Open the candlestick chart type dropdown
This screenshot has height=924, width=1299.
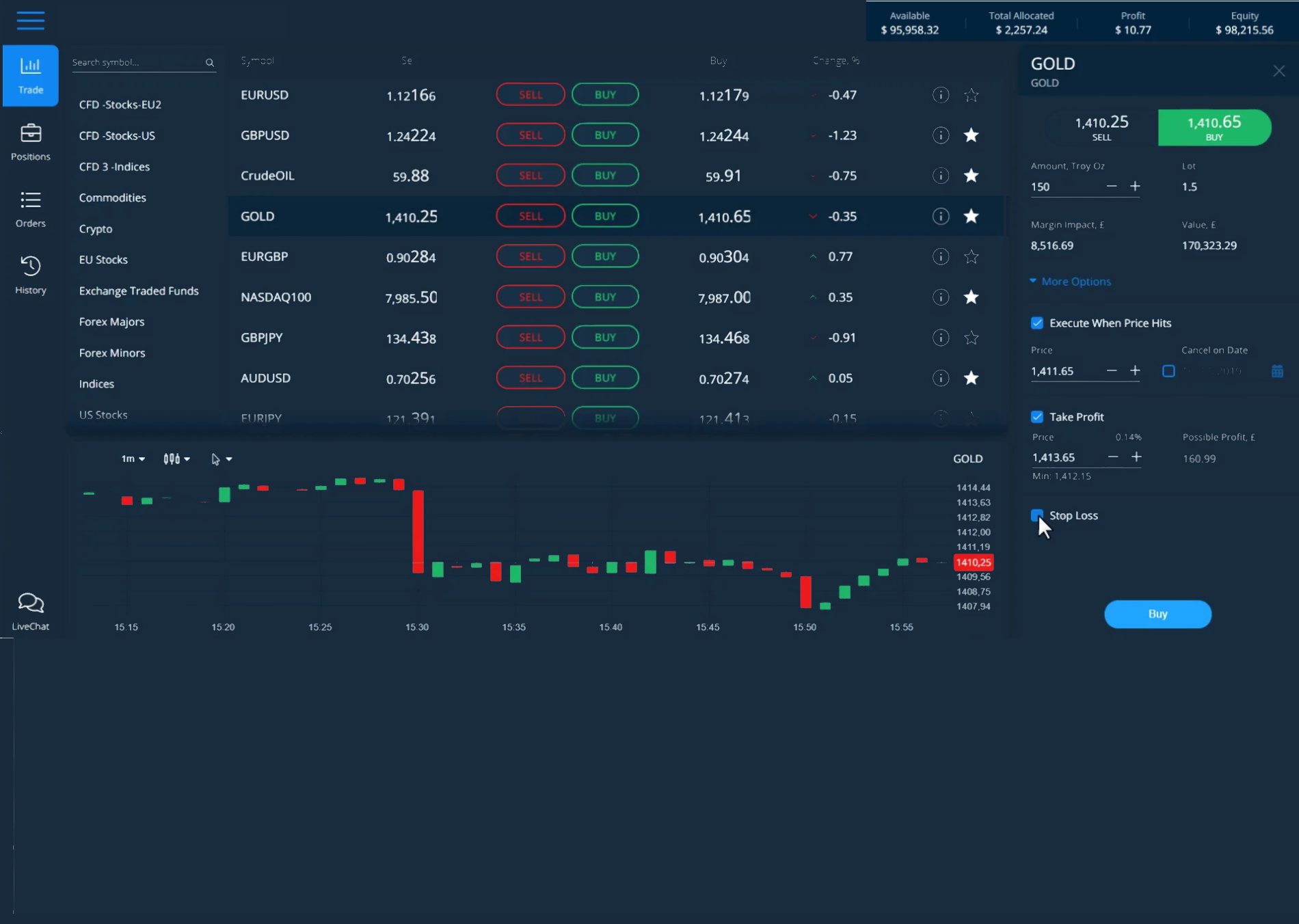click(176, 459)
